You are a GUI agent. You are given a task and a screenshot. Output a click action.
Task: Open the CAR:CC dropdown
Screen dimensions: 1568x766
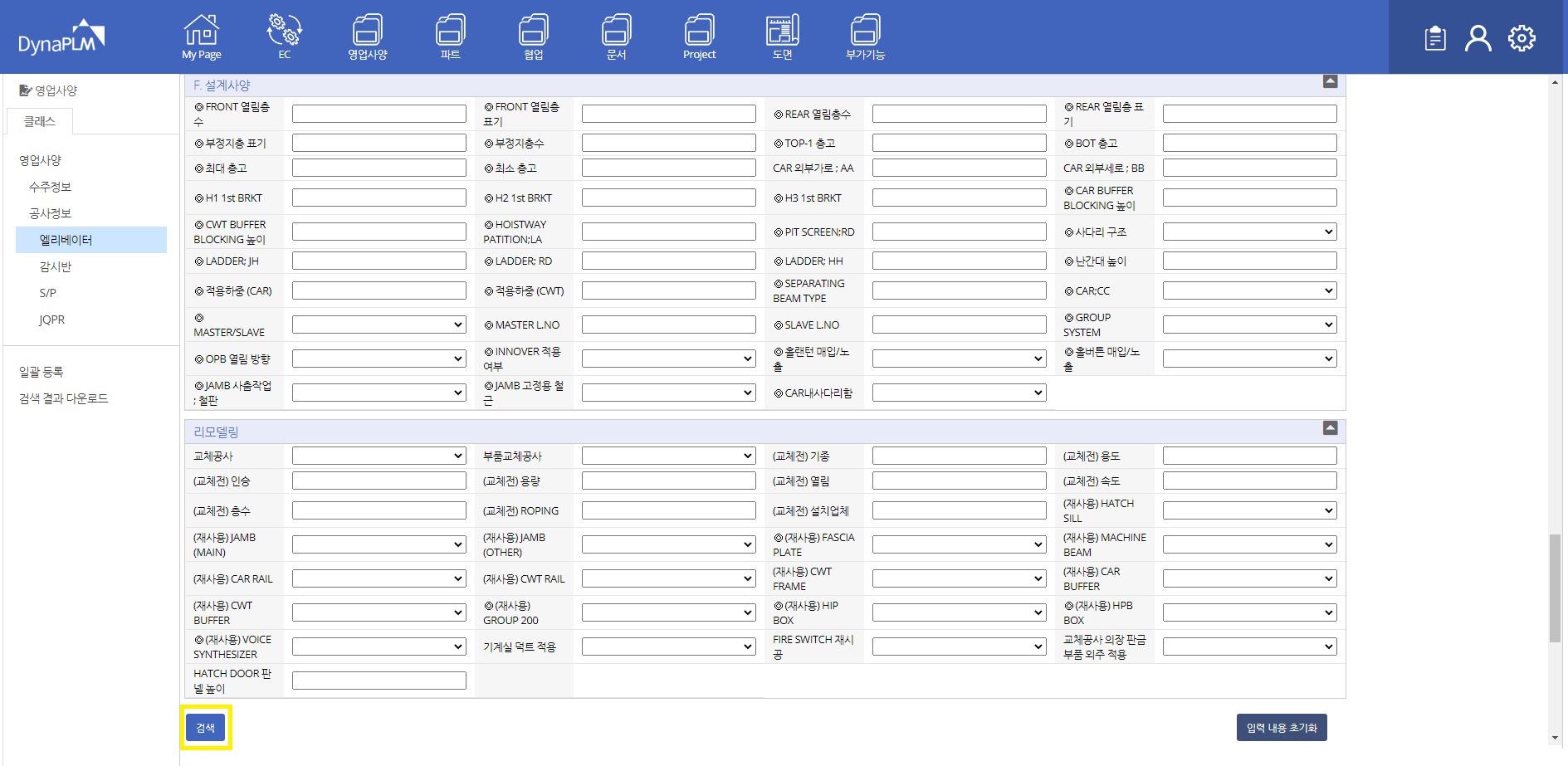(x=1250, y=291)
